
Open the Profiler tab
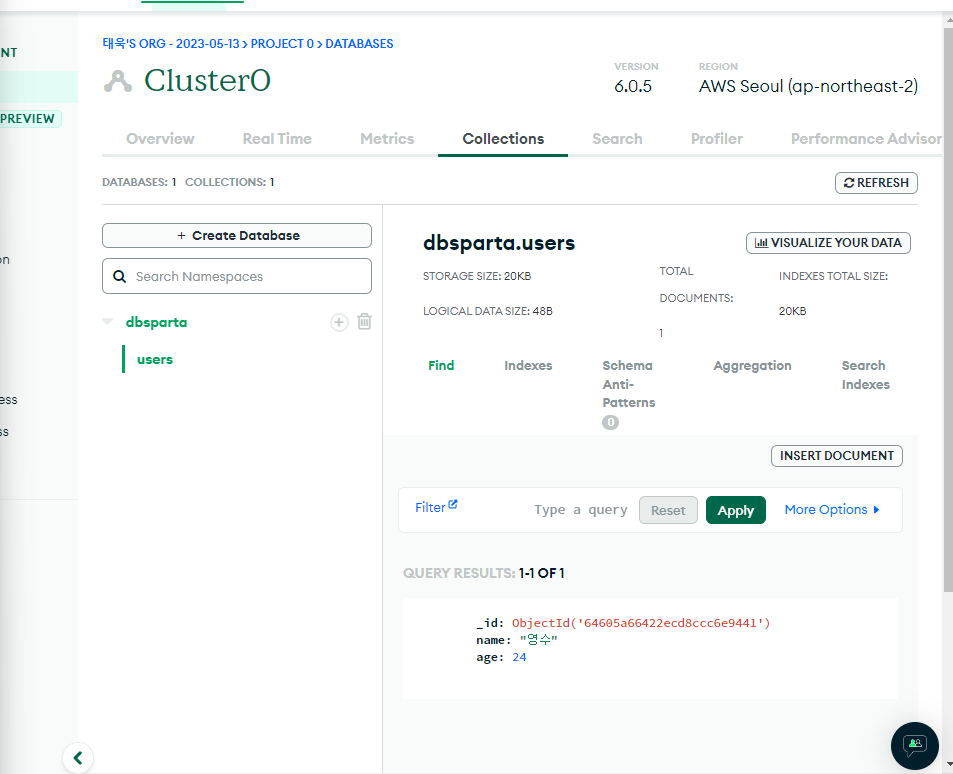(x=717, y=139)
